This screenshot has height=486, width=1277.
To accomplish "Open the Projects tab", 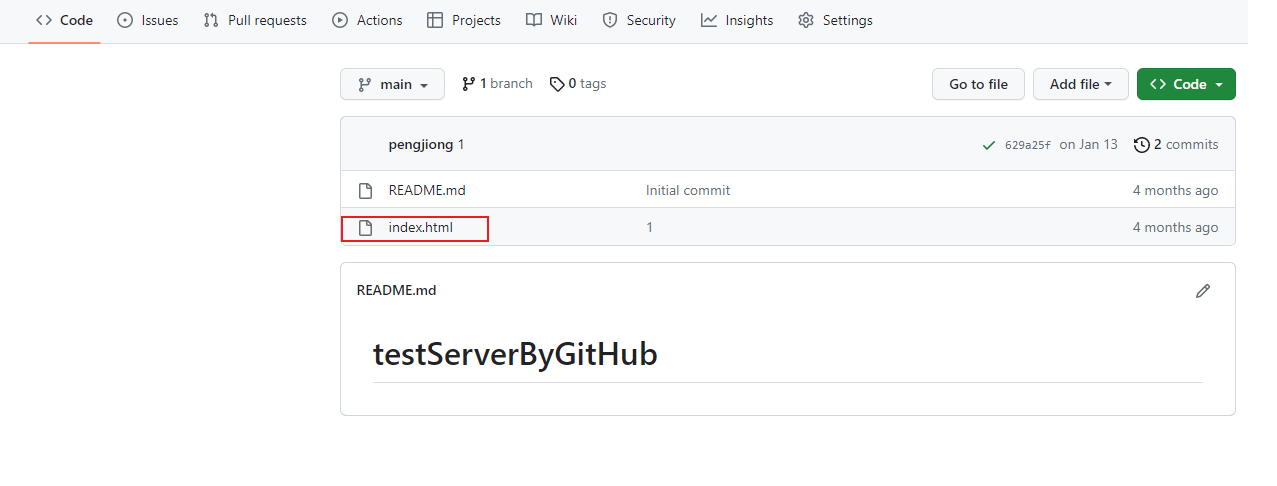I will 463,20.
